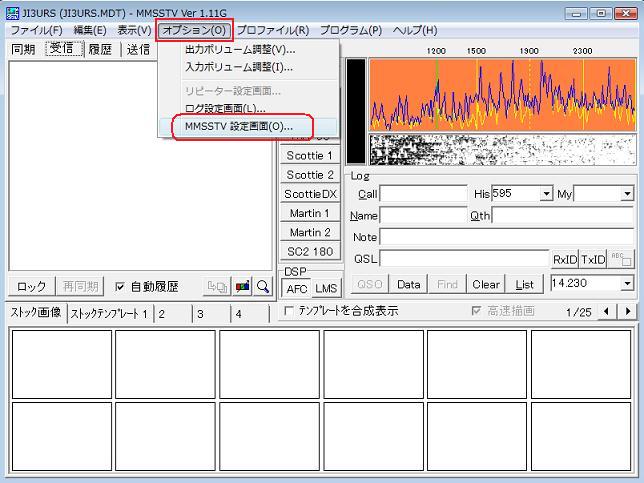This screenshot has width=644, height=483.
Task: Click the orange spectrum display
Action: (503, 95)
